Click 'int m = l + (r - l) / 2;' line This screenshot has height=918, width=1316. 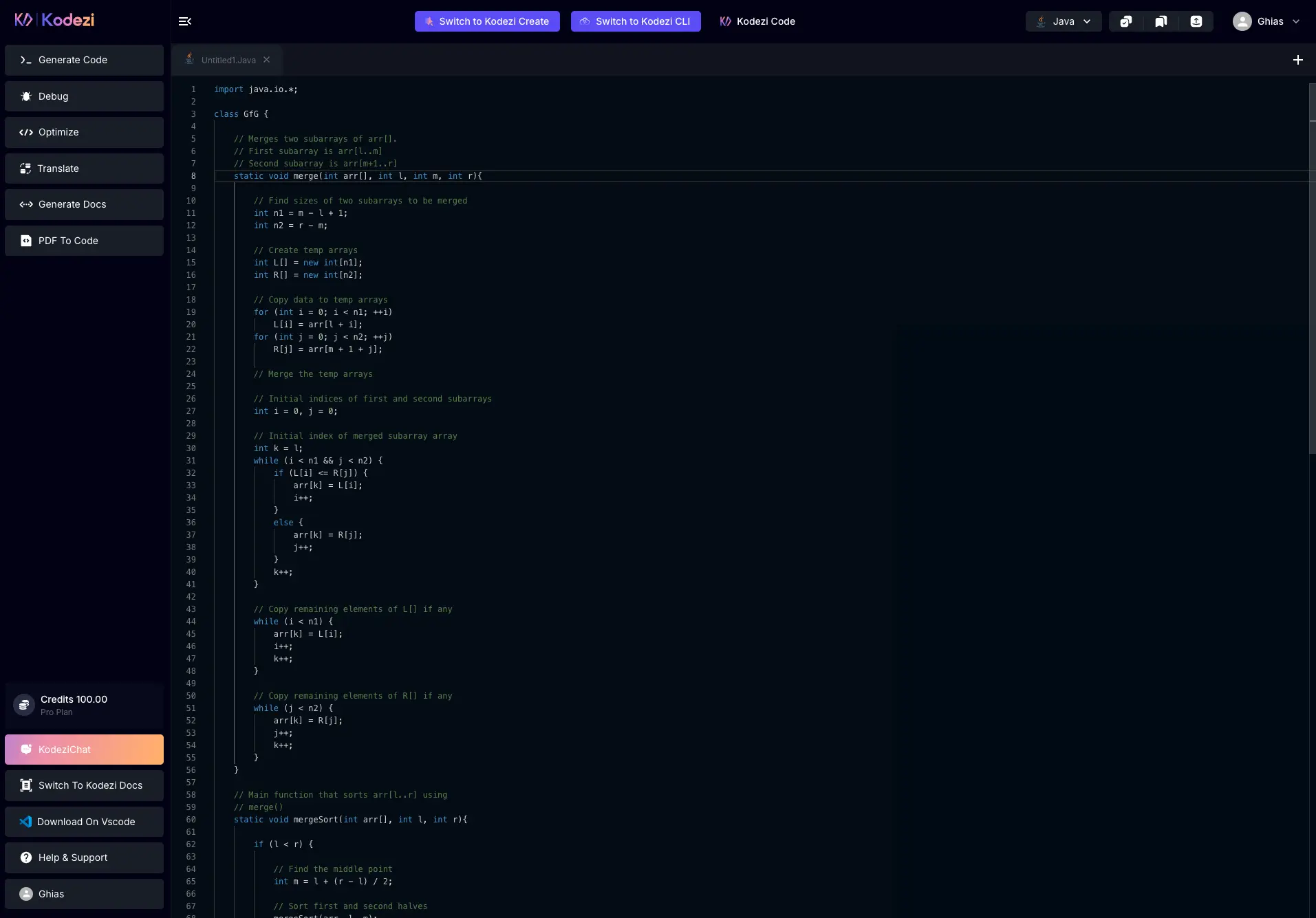tap(333, 882)
